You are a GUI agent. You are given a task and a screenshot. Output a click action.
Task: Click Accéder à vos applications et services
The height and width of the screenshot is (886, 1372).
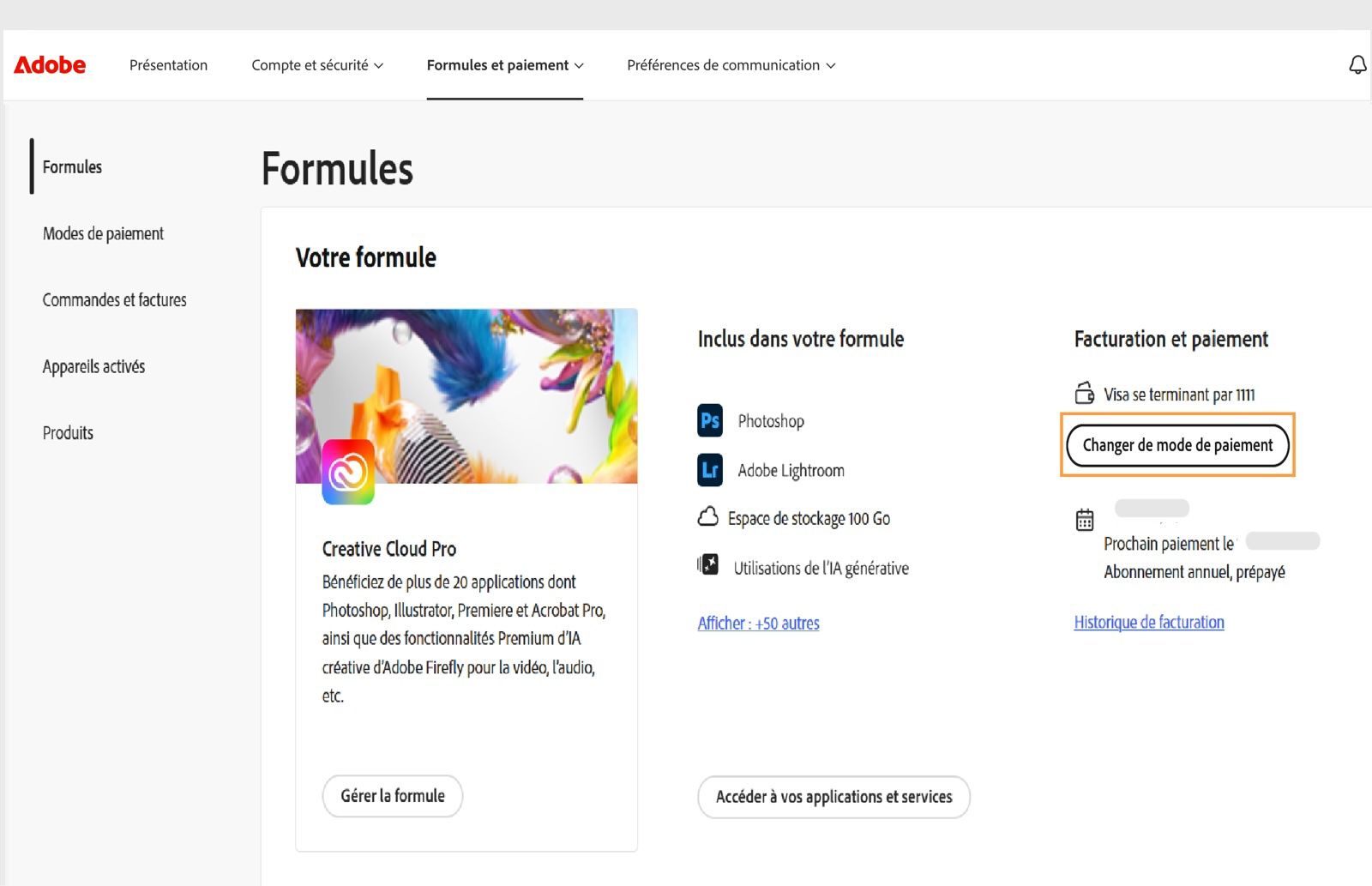[833, 797]
